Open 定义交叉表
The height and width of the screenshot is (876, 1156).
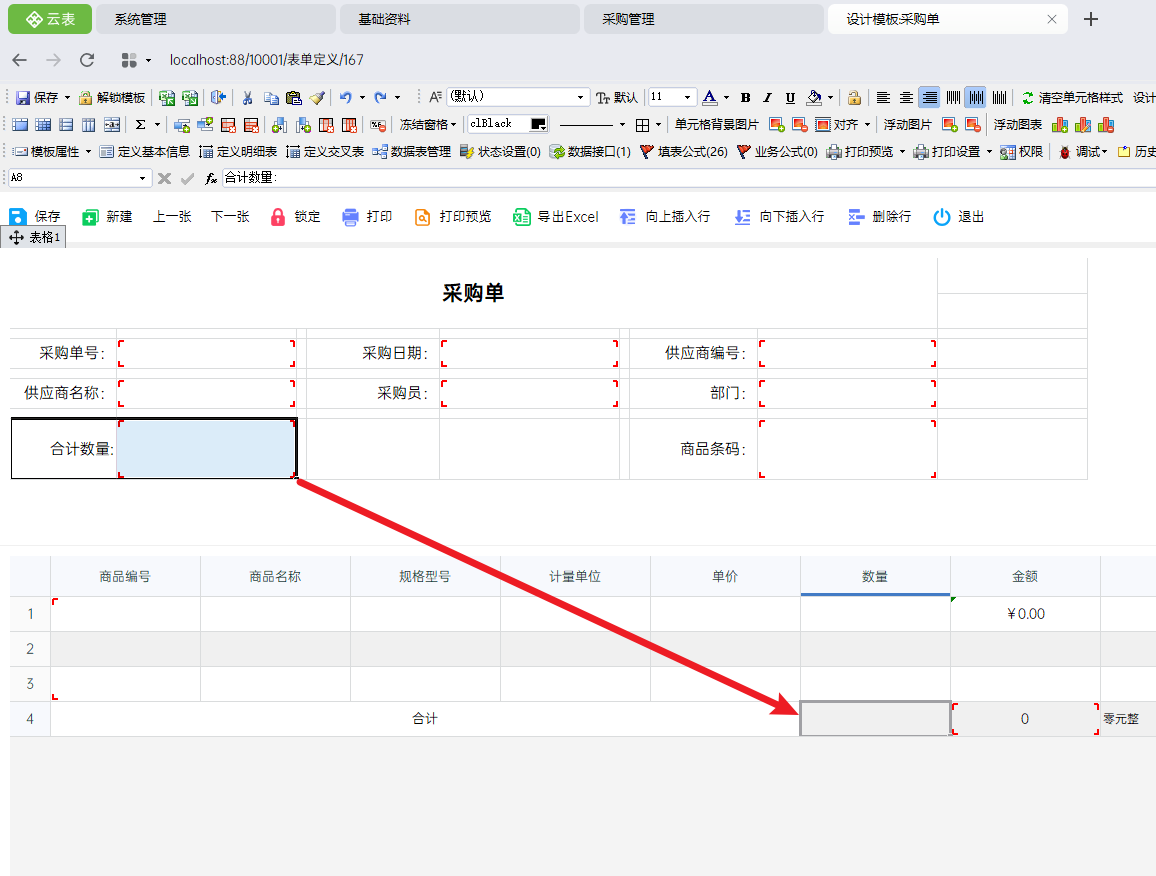(325, 151)
